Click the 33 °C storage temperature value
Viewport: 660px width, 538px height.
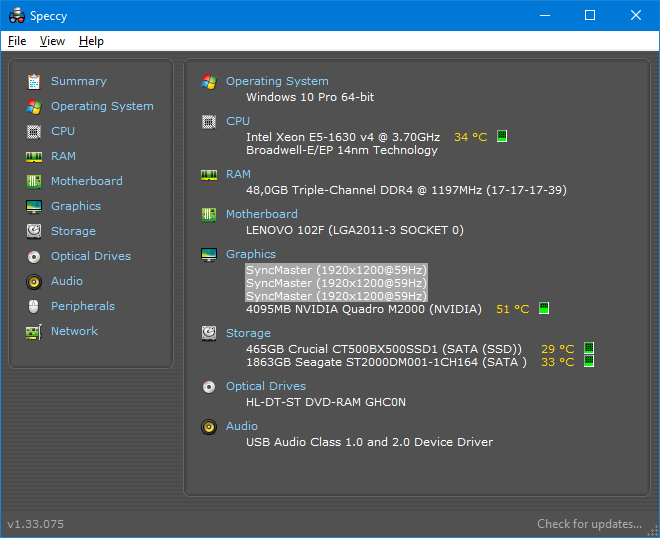(558, 362)
